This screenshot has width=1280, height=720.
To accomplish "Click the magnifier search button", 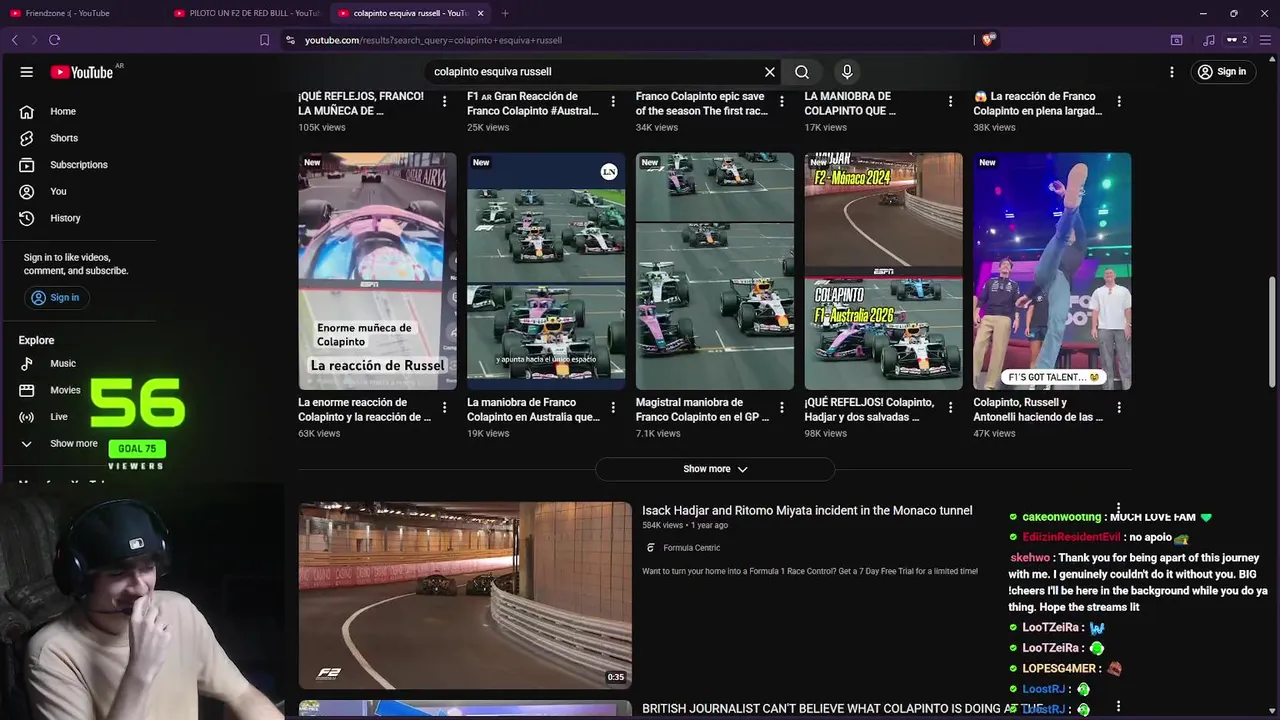I will coord(802,72).
